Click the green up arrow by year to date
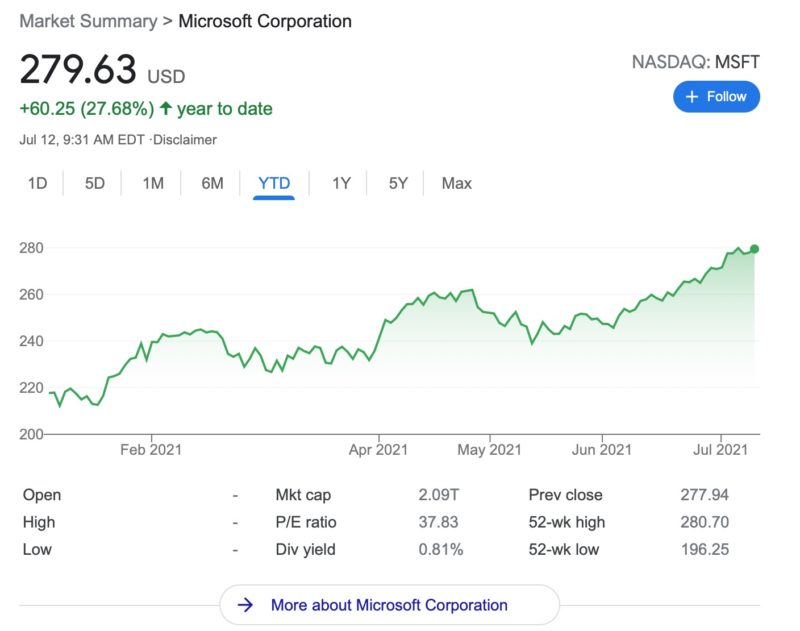The width and height of the screenshot is (800, 631). click(164, 109)
